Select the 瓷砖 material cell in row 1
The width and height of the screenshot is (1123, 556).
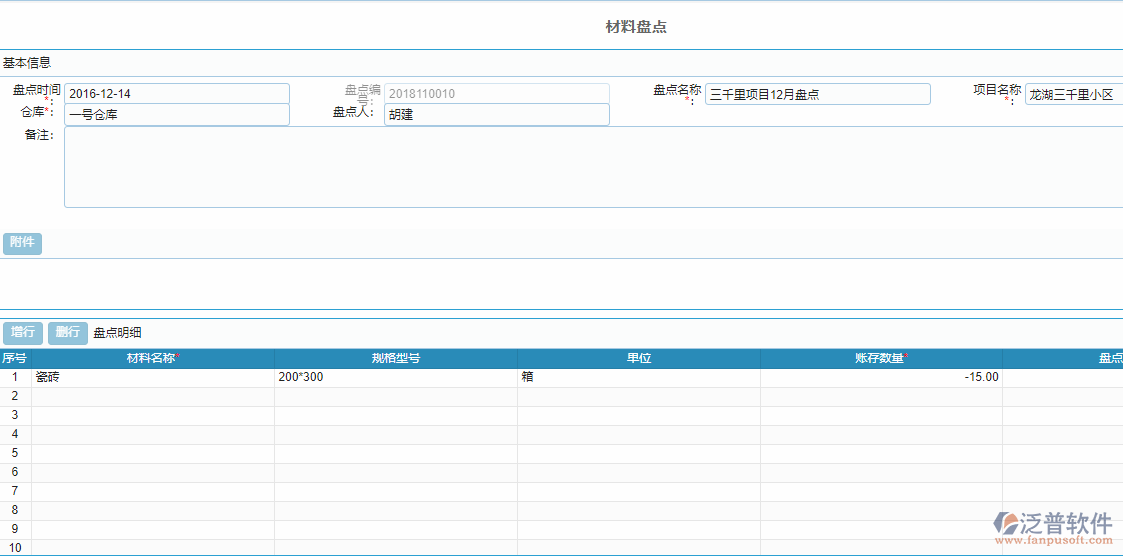pyautogui.click(x=152, y=377)
